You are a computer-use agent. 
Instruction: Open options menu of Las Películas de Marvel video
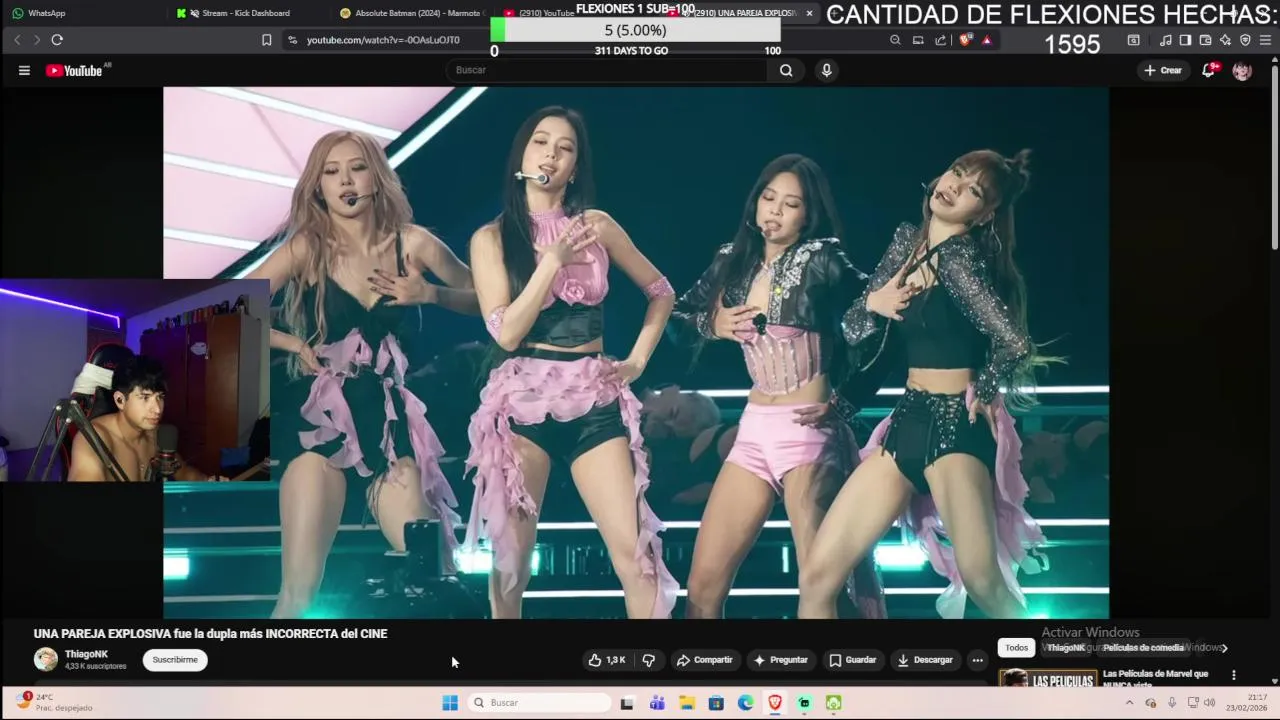pos(1233,675)
